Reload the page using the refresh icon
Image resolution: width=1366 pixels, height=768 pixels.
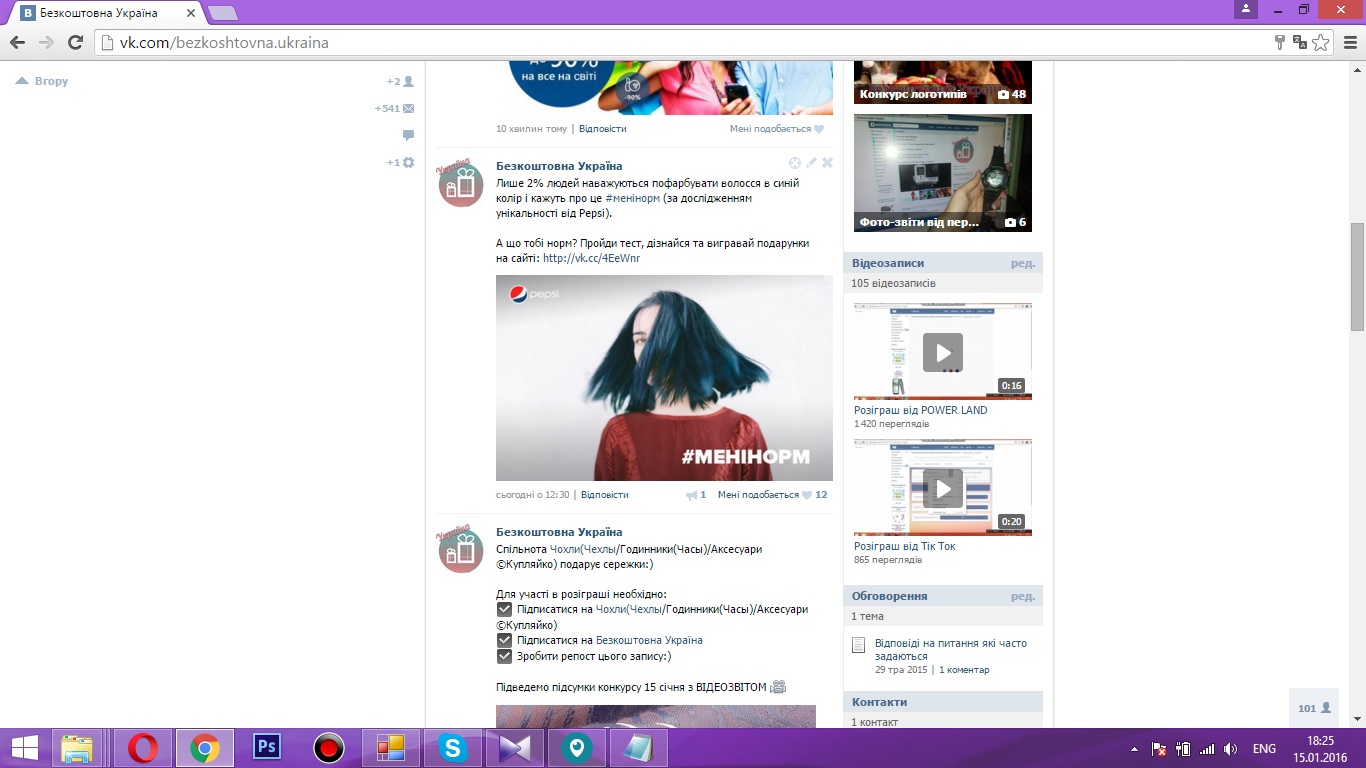(x=75, y=43)
